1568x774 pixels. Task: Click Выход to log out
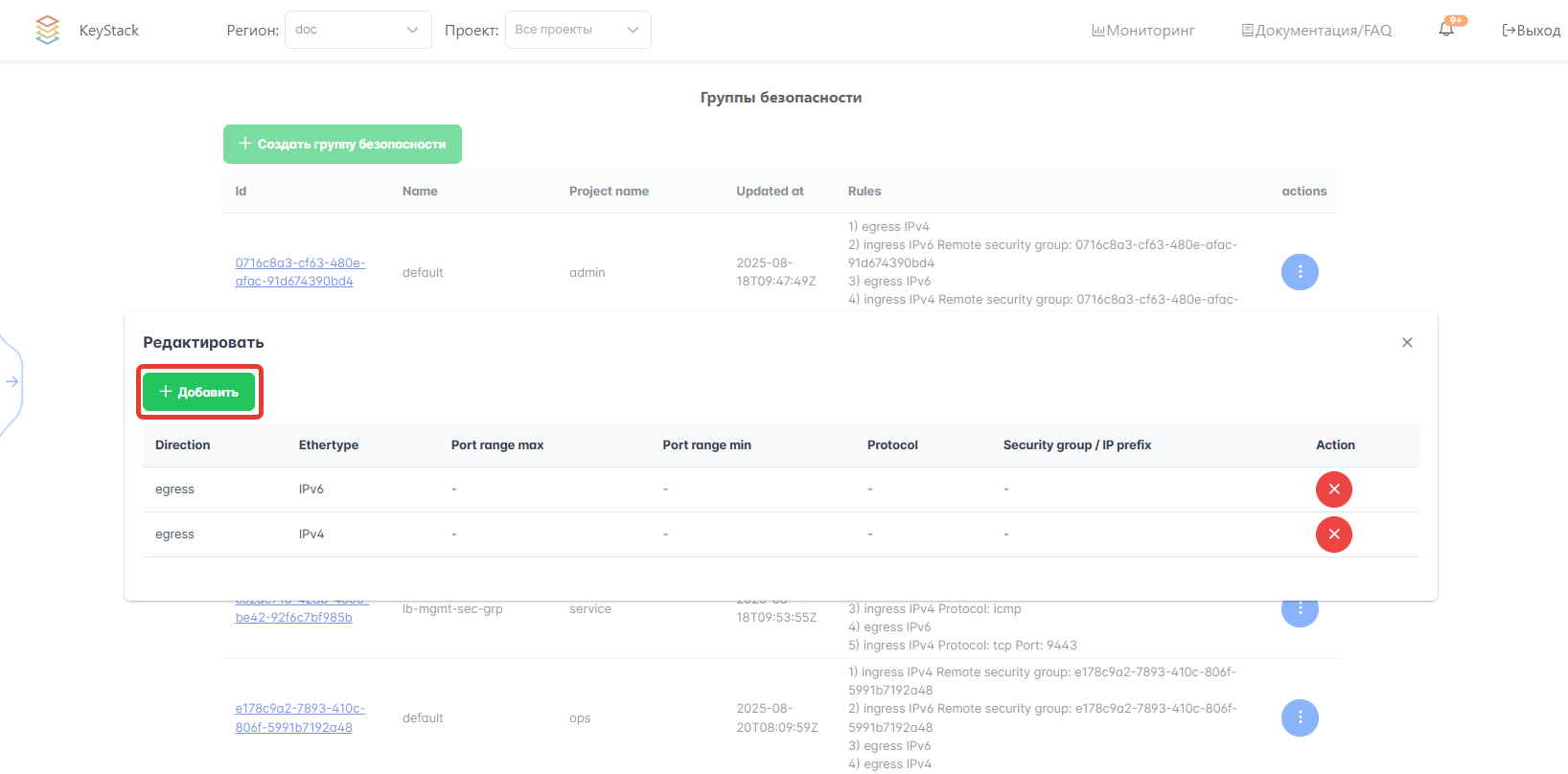coord(1531,31)
